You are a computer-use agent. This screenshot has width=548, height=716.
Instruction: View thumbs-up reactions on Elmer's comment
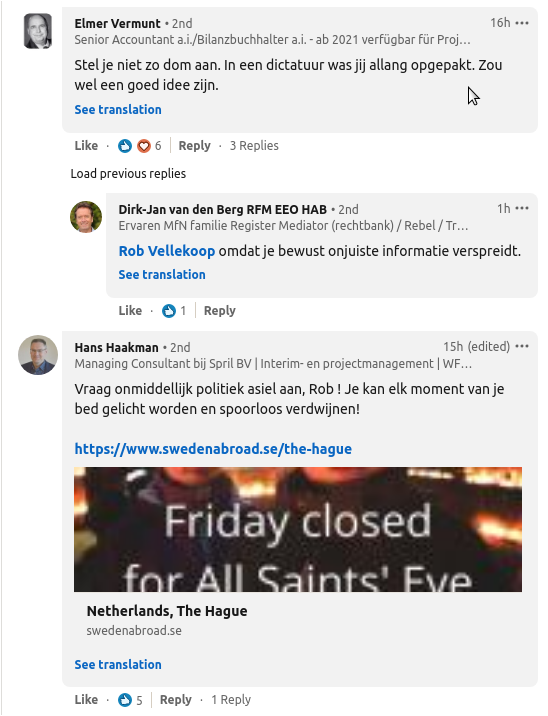tap(125, 146)
